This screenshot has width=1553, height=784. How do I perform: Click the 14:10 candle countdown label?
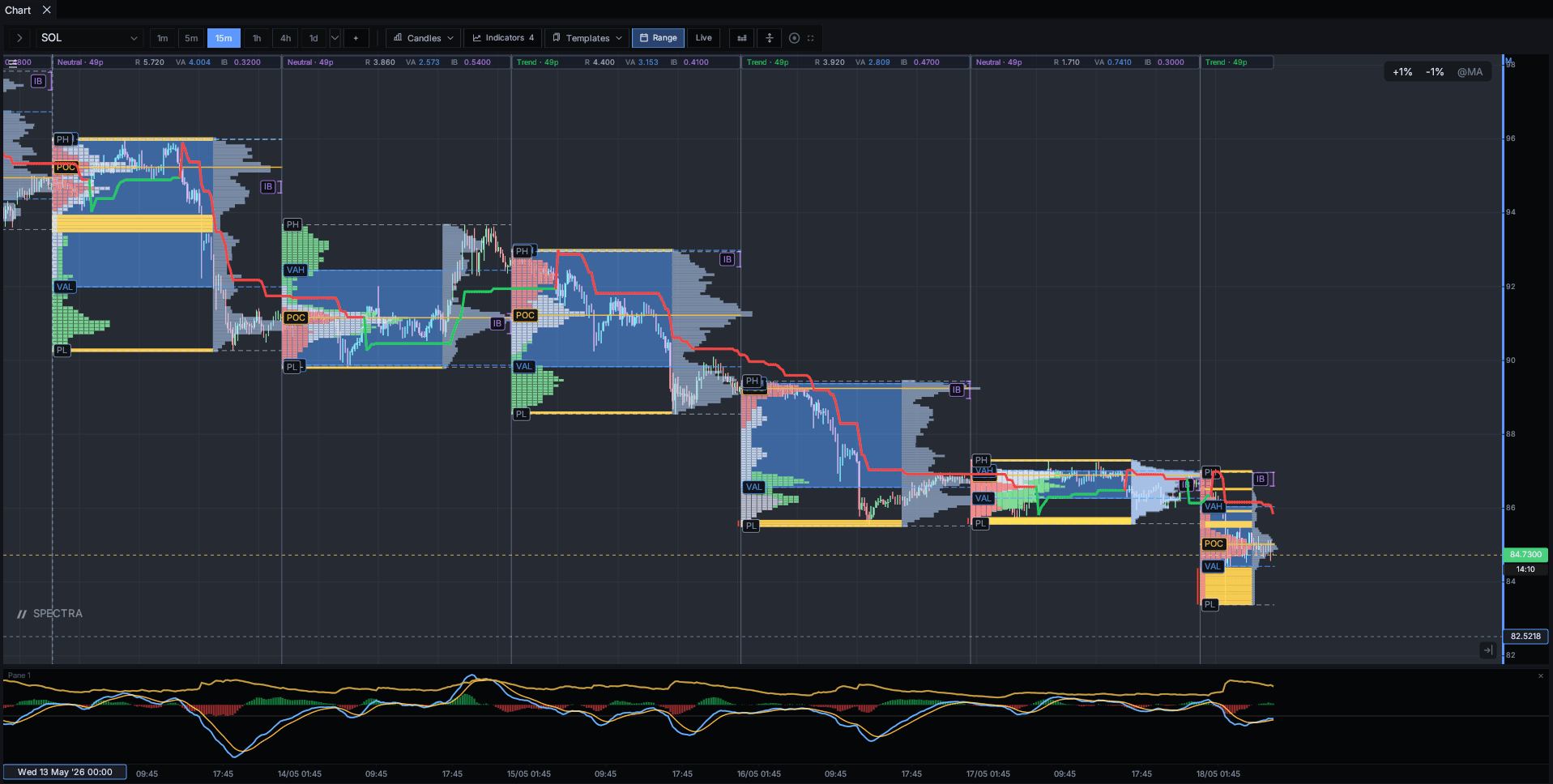1525,569
